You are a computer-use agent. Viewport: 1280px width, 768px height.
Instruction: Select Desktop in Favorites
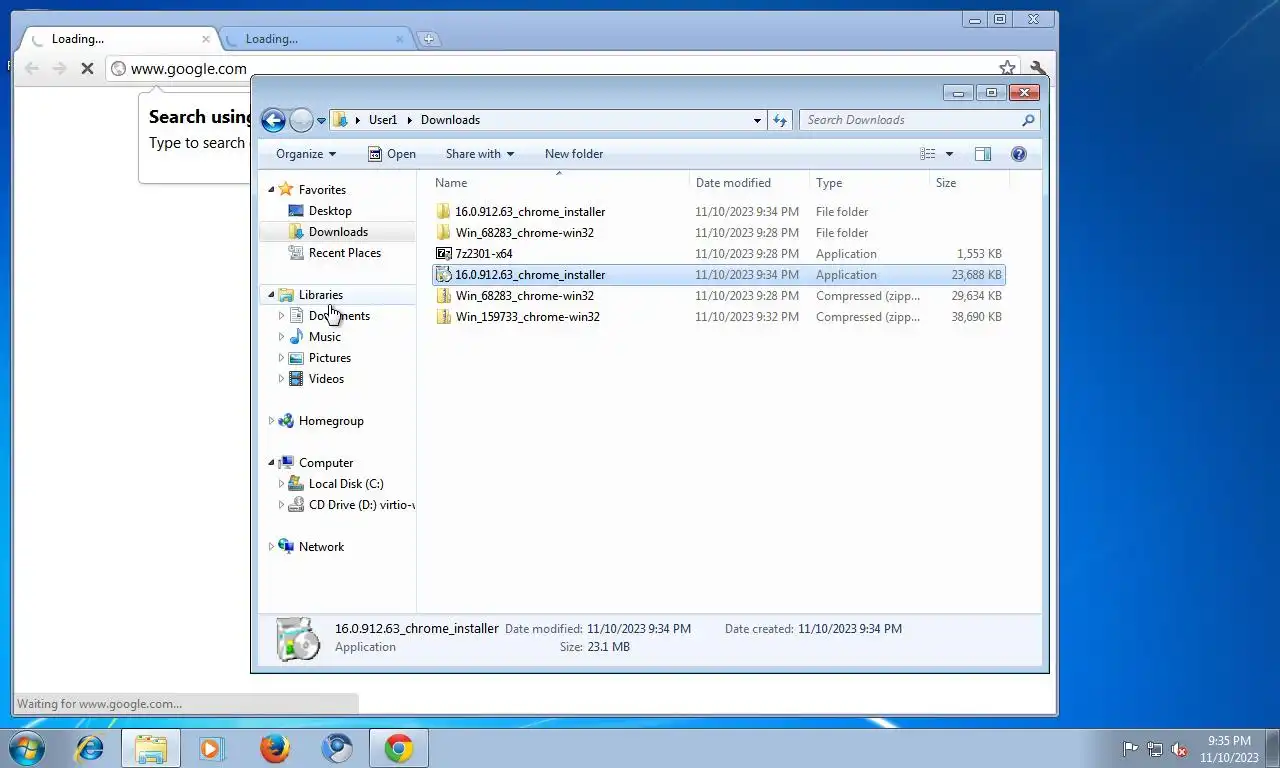click(x=330, y=211)
